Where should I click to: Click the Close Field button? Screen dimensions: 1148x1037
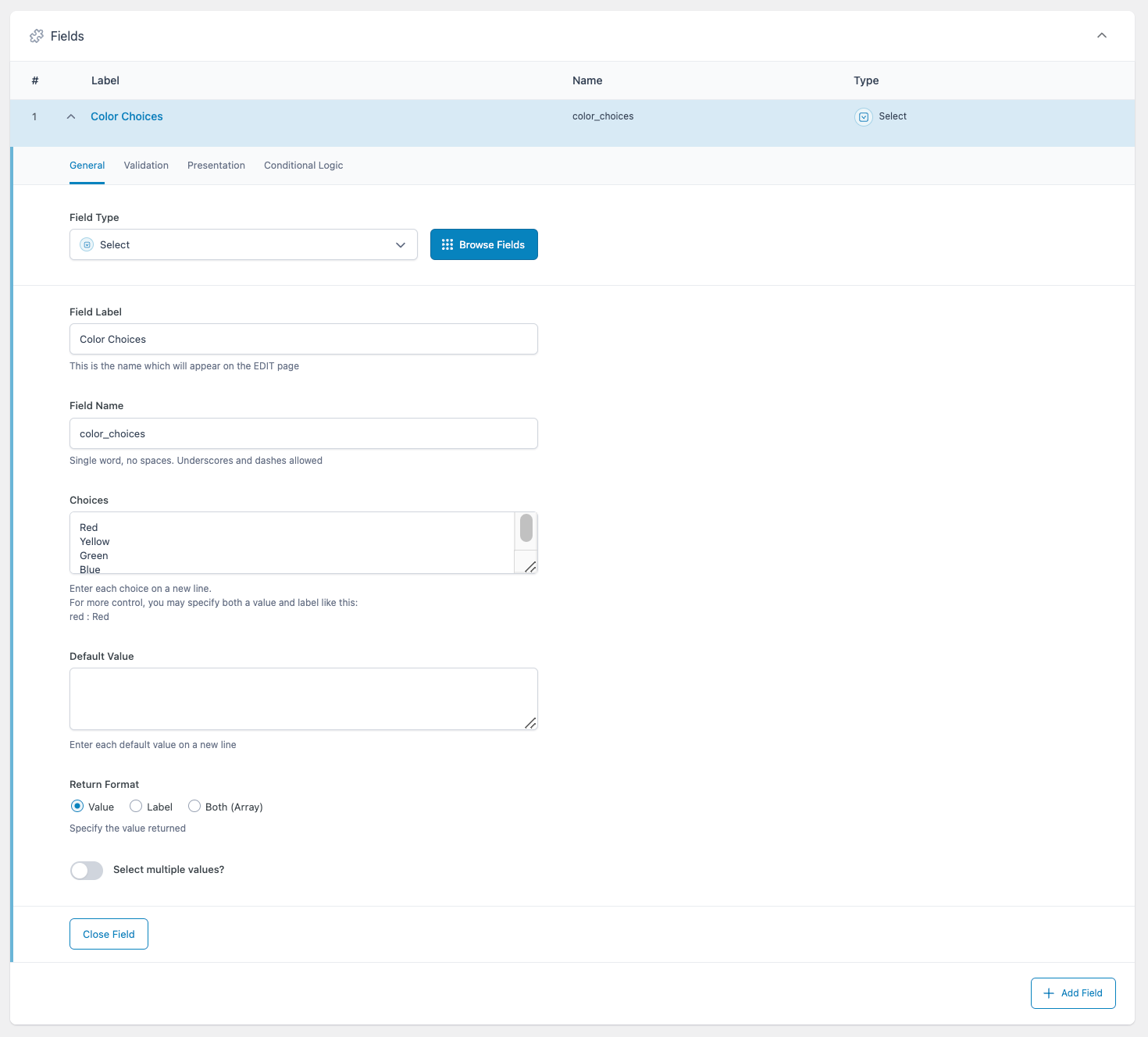point(109,934)
